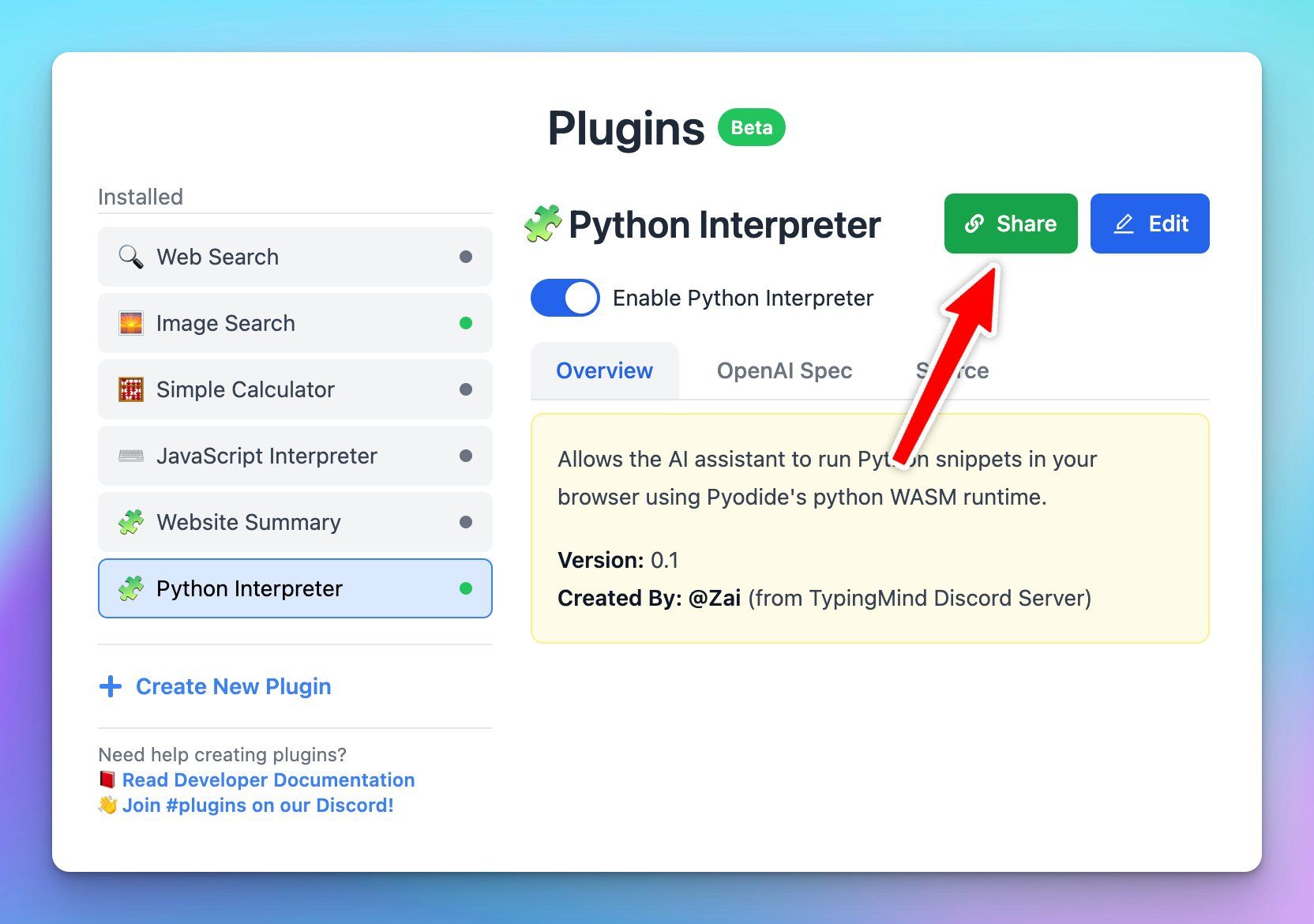Click Create New Plugin
Image resolution: width=1314 pixels, height=924 pixels.
(233, 686)
